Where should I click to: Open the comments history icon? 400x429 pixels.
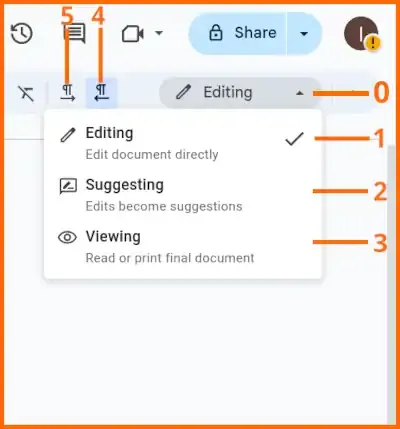click(x=74, y=33)
